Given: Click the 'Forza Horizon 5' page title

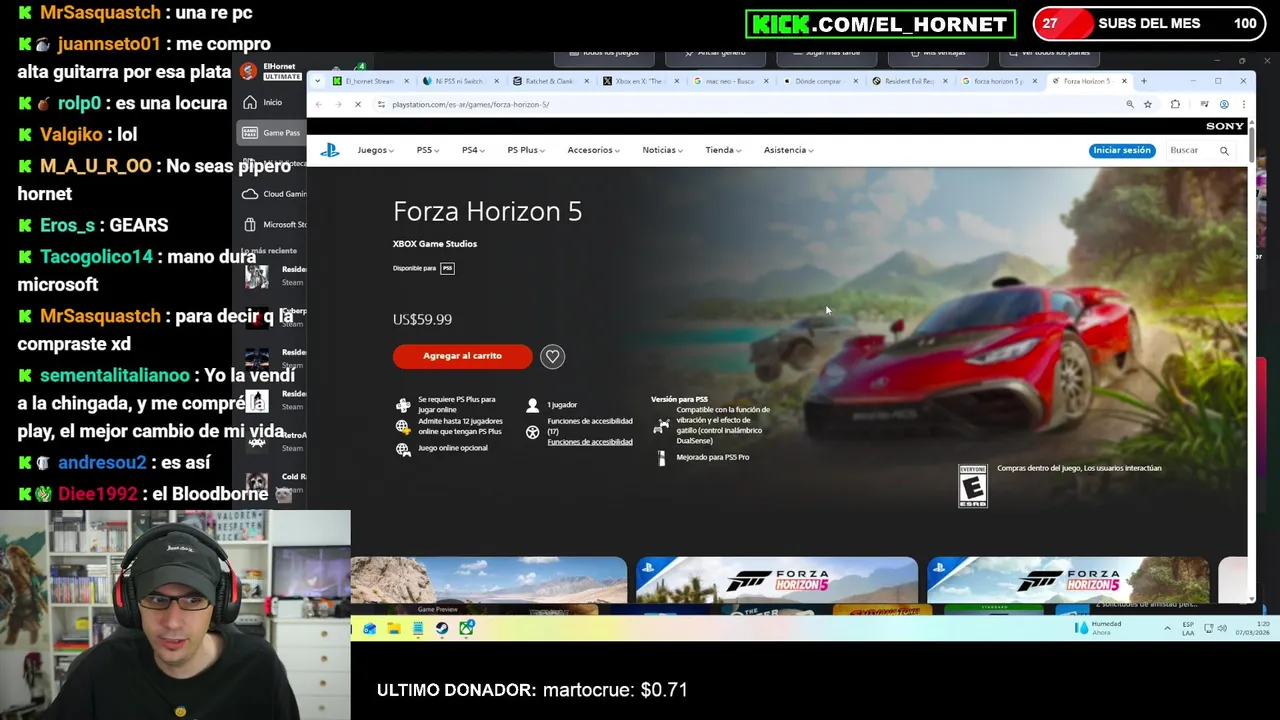Looking at the screenshot, I should coord(487,211).
